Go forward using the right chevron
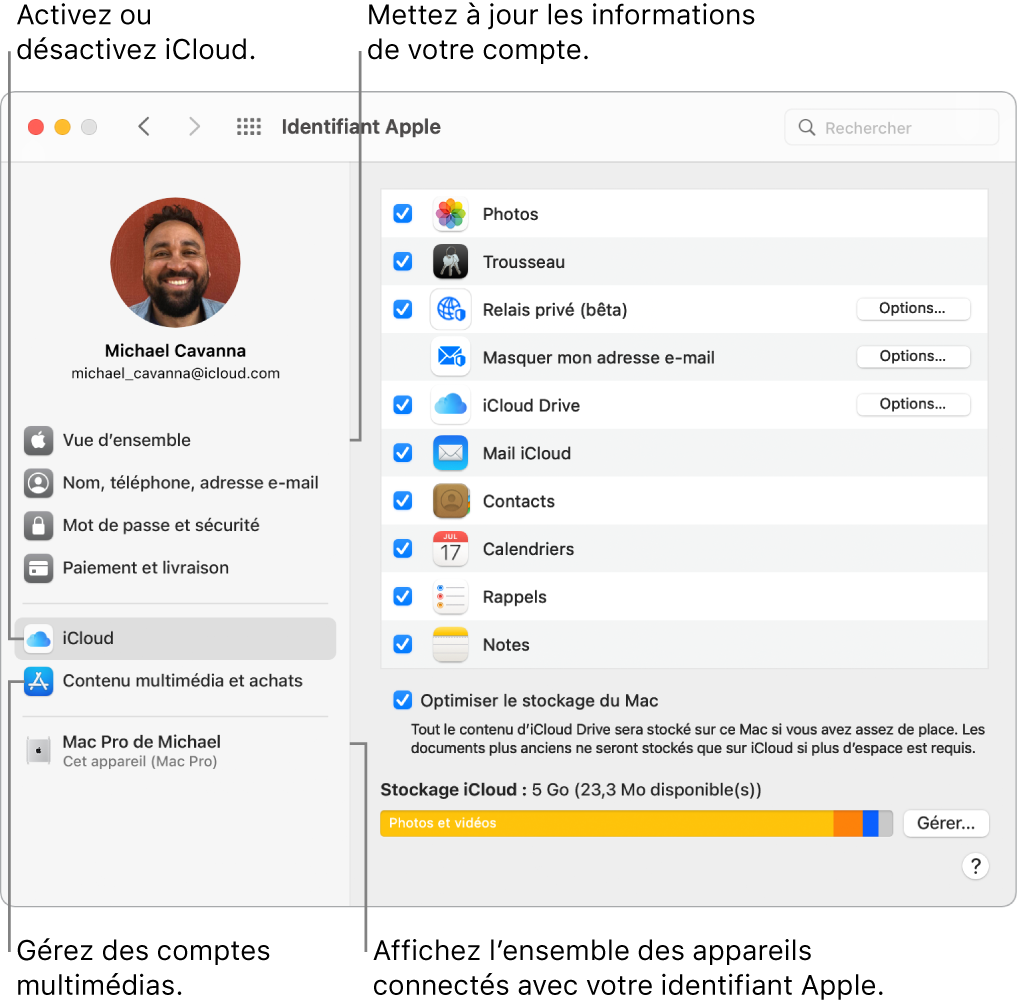 194,127
